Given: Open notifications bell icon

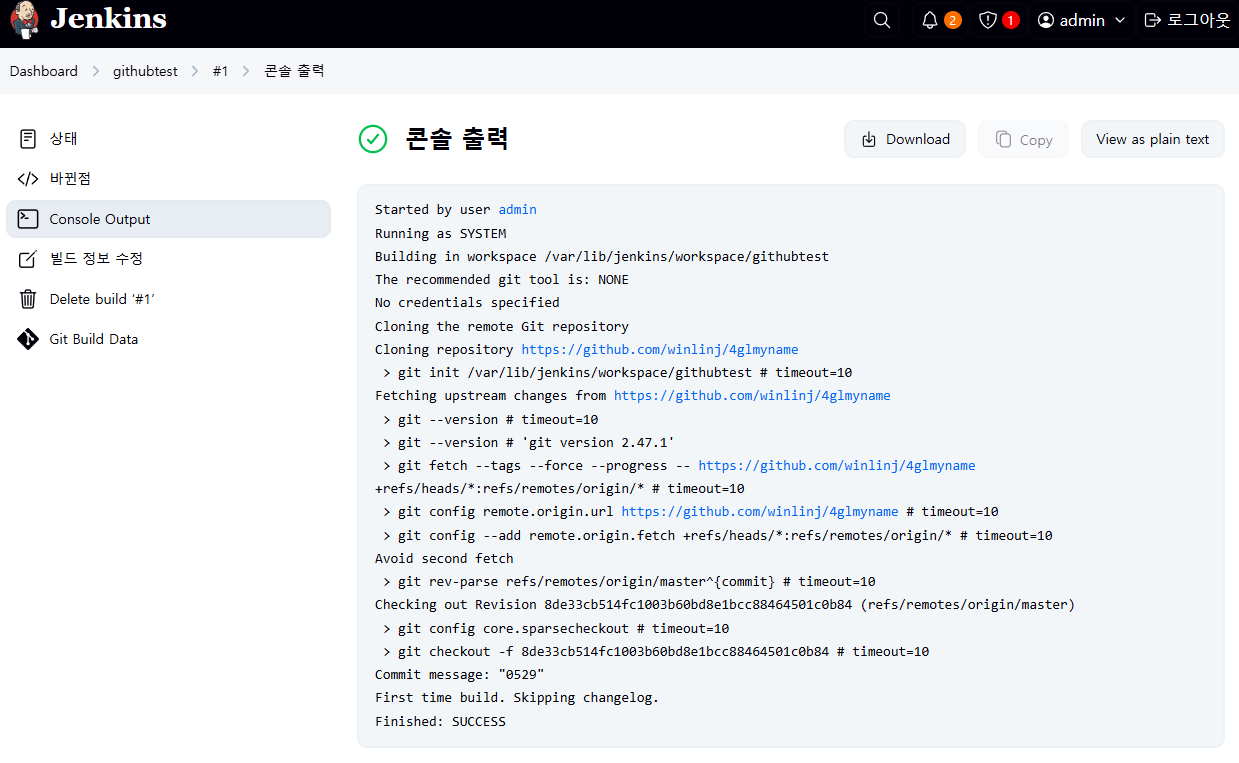Looking at the screenshot, I should [x=930, y=20].
